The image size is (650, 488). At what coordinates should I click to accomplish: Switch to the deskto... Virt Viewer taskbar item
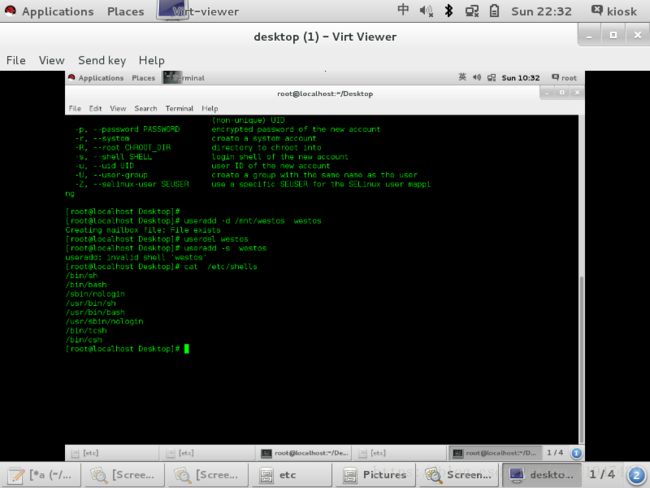click(x=542, y=475)
